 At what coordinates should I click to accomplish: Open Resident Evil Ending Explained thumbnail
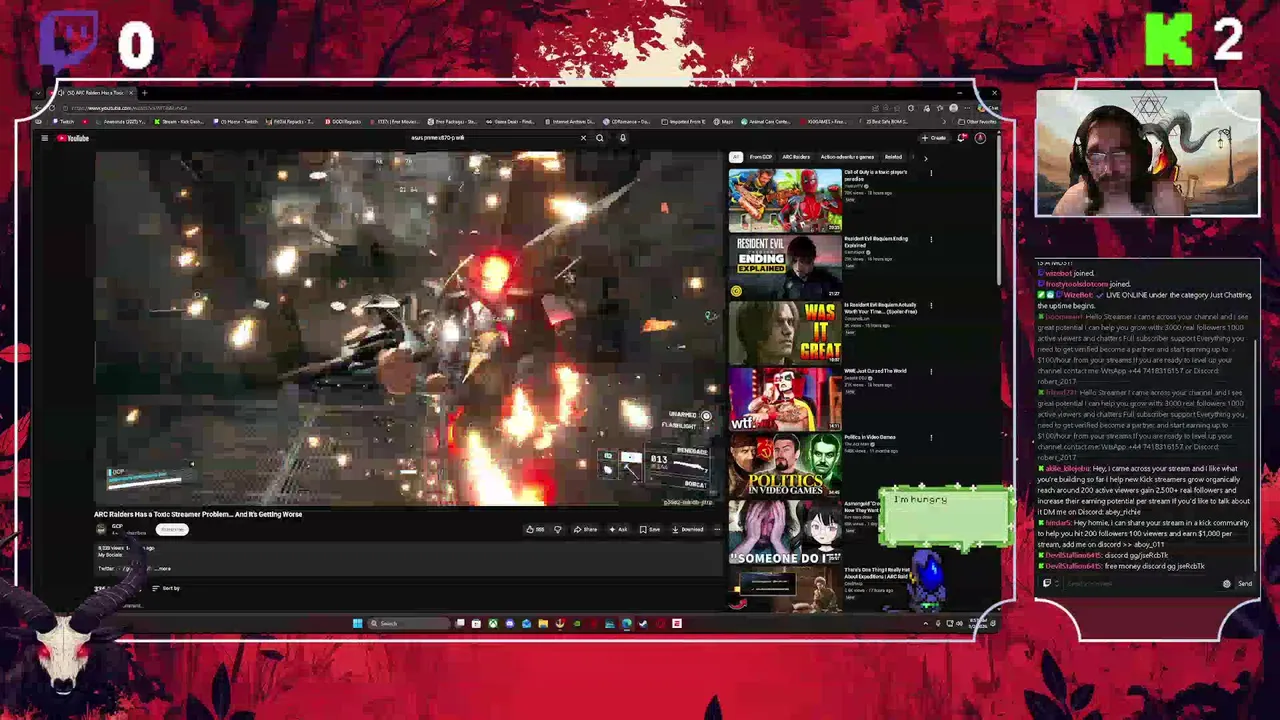point(785,266)
